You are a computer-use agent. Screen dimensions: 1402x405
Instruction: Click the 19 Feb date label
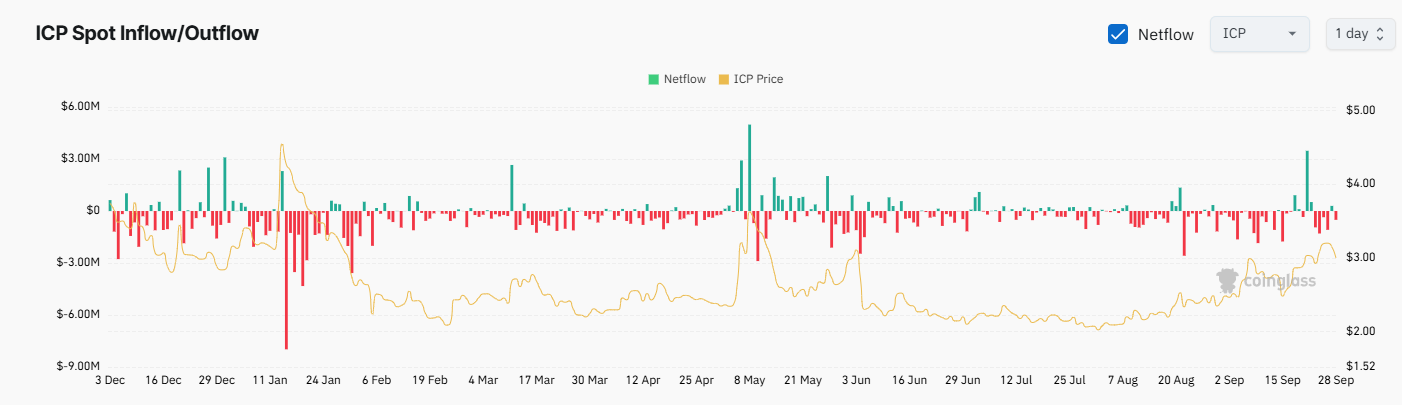point(430,381)
